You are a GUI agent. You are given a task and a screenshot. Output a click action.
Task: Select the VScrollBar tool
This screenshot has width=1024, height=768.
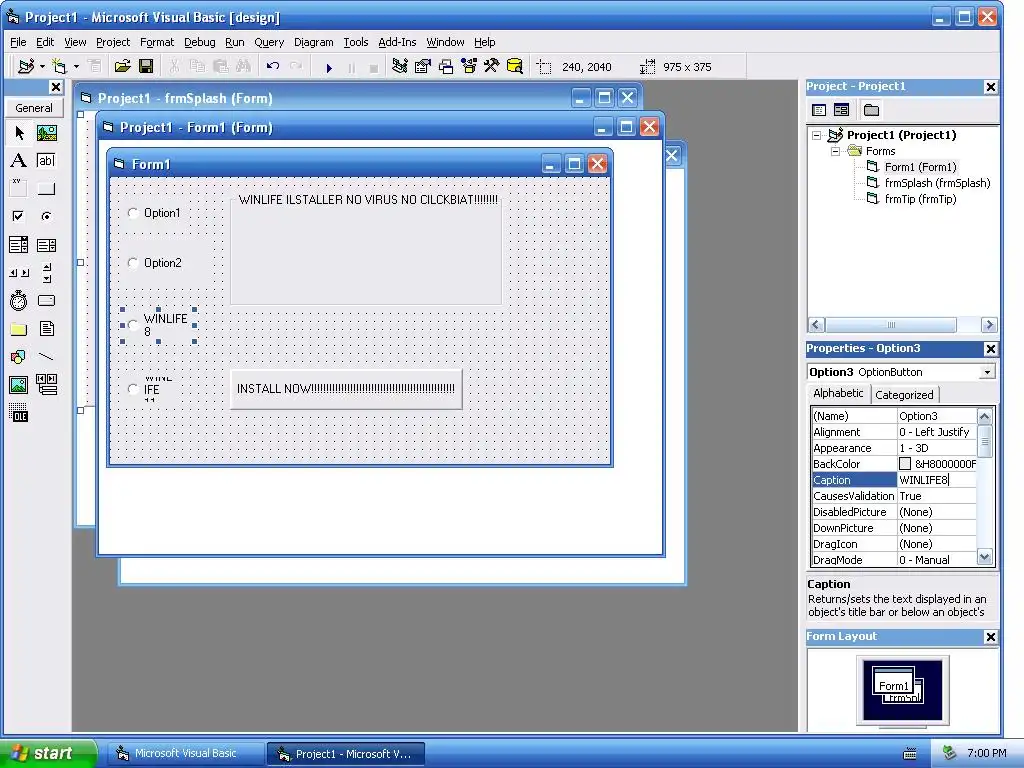(46, 272)
